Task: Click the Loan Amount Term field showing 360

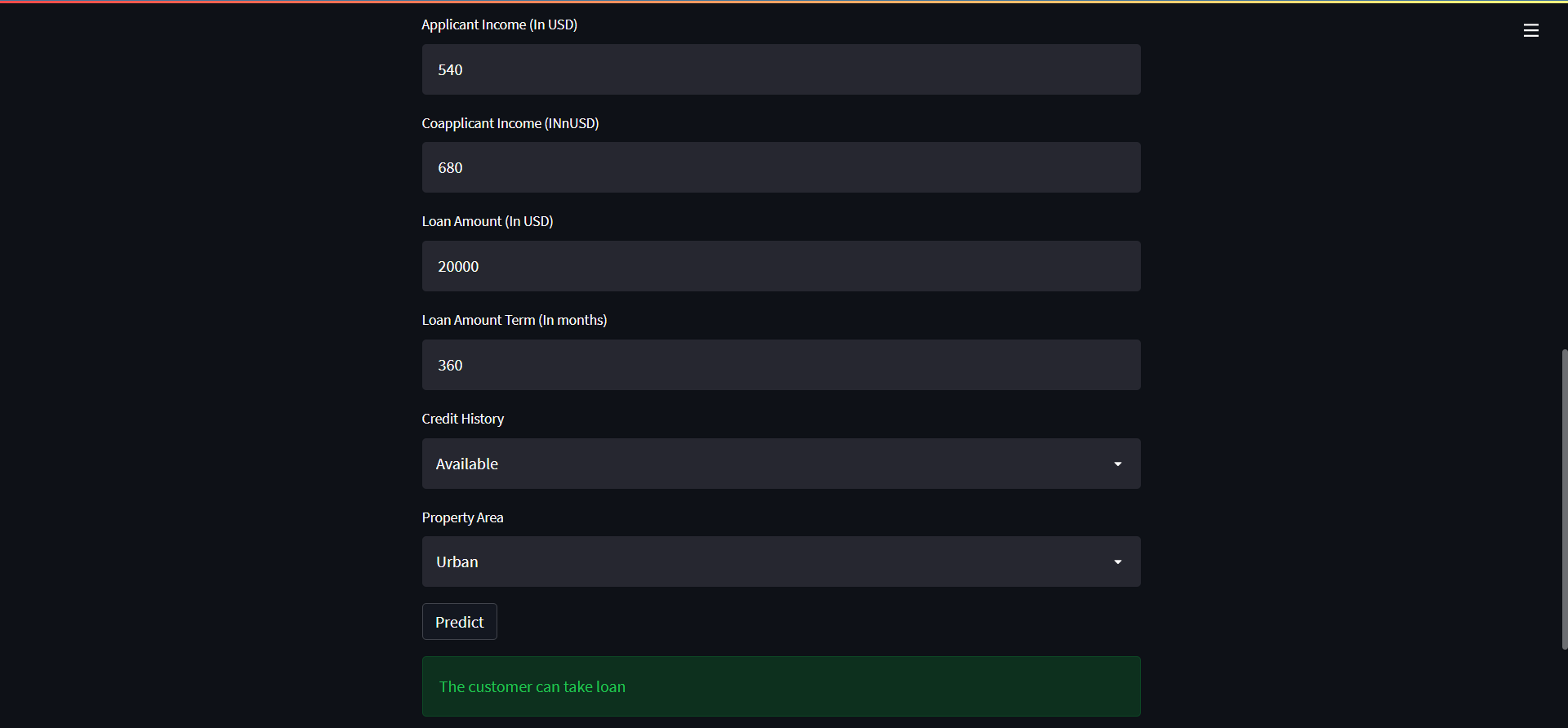Action: tap(781, 365)
